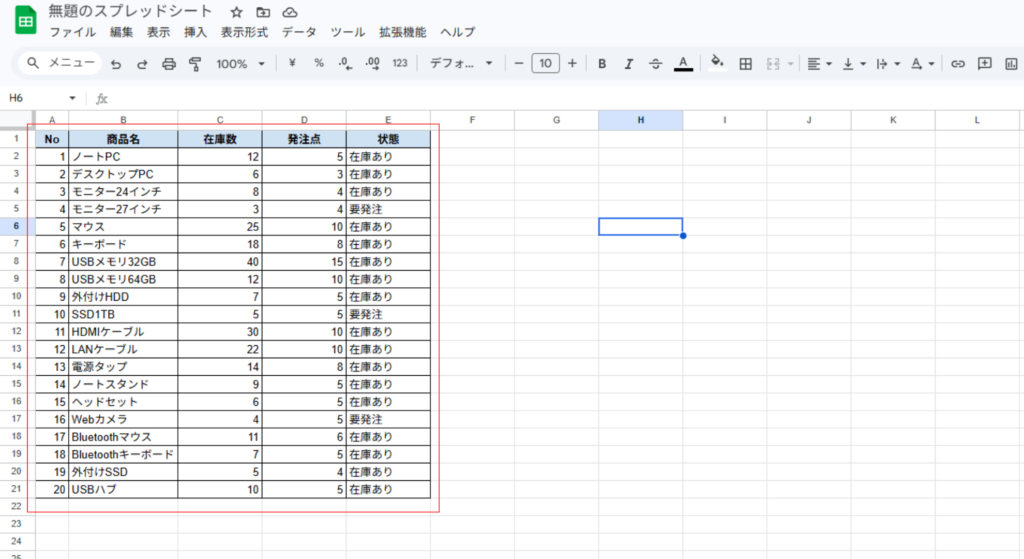Toggle strikethrough formatting

point(656,64)
